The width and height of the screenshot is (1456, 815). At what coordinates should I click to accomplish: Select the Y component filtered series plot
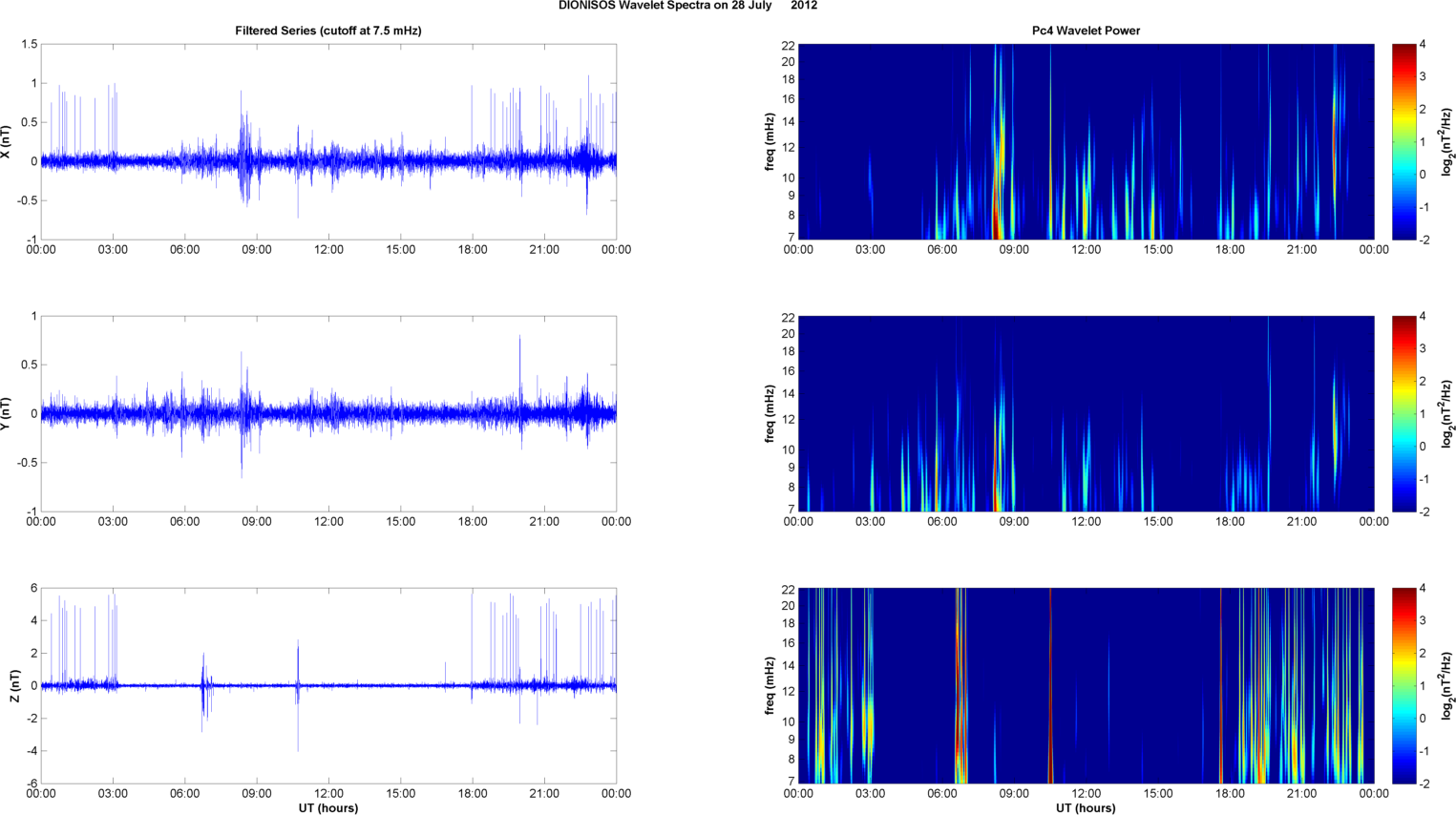[327, 413]
